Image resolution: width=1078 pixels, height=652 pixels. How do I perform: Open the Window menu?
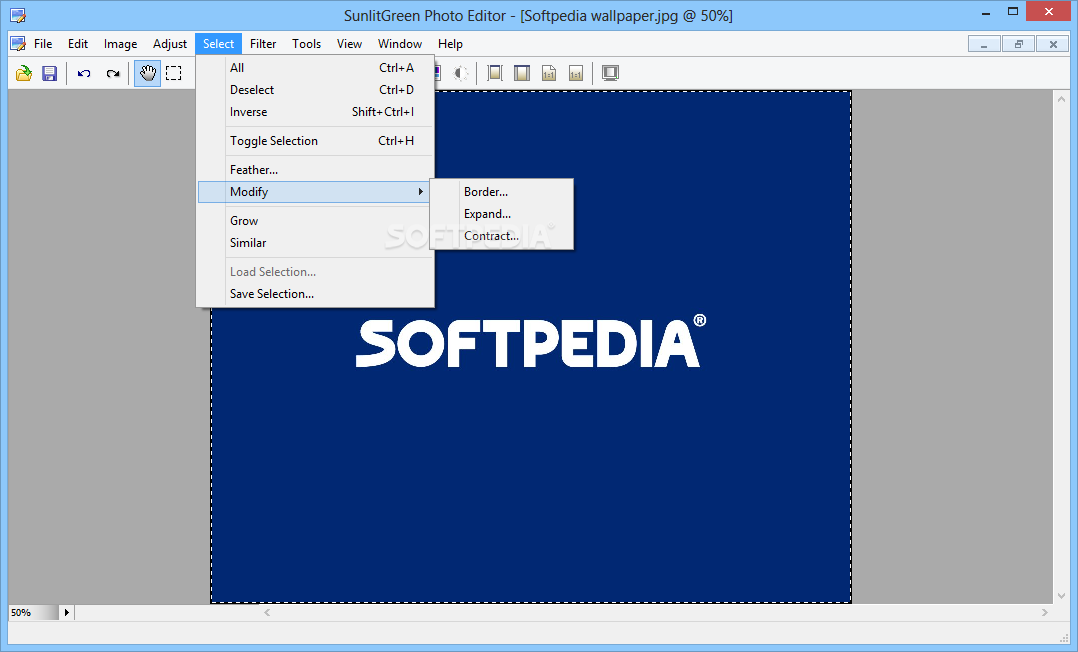click(x=399, y=44)
